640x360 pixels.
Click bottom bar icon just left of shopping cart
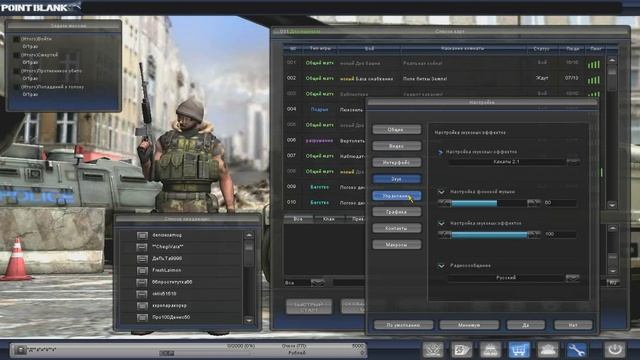[x=490, y=350]
